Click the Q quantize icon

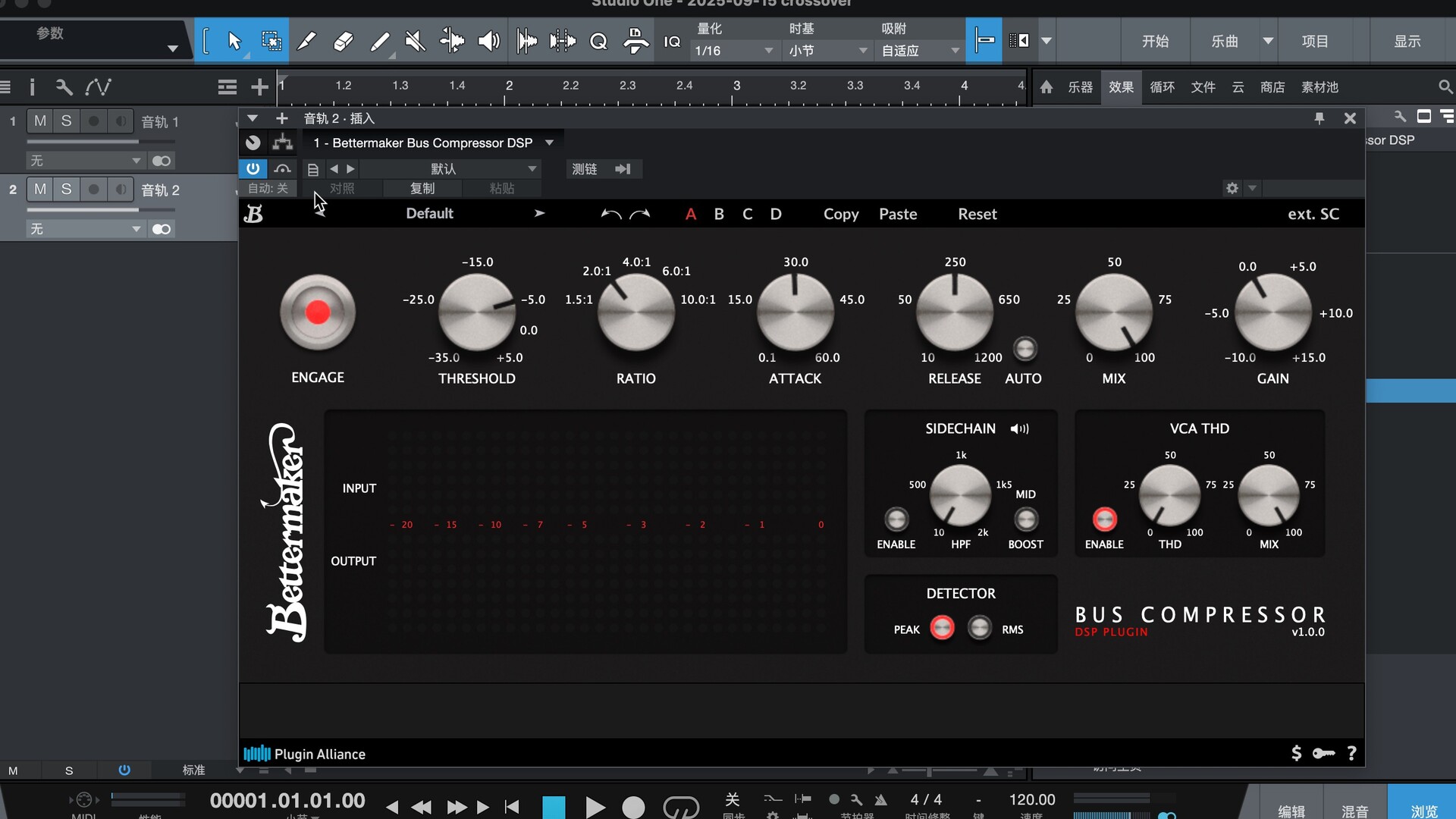[598, 42]
